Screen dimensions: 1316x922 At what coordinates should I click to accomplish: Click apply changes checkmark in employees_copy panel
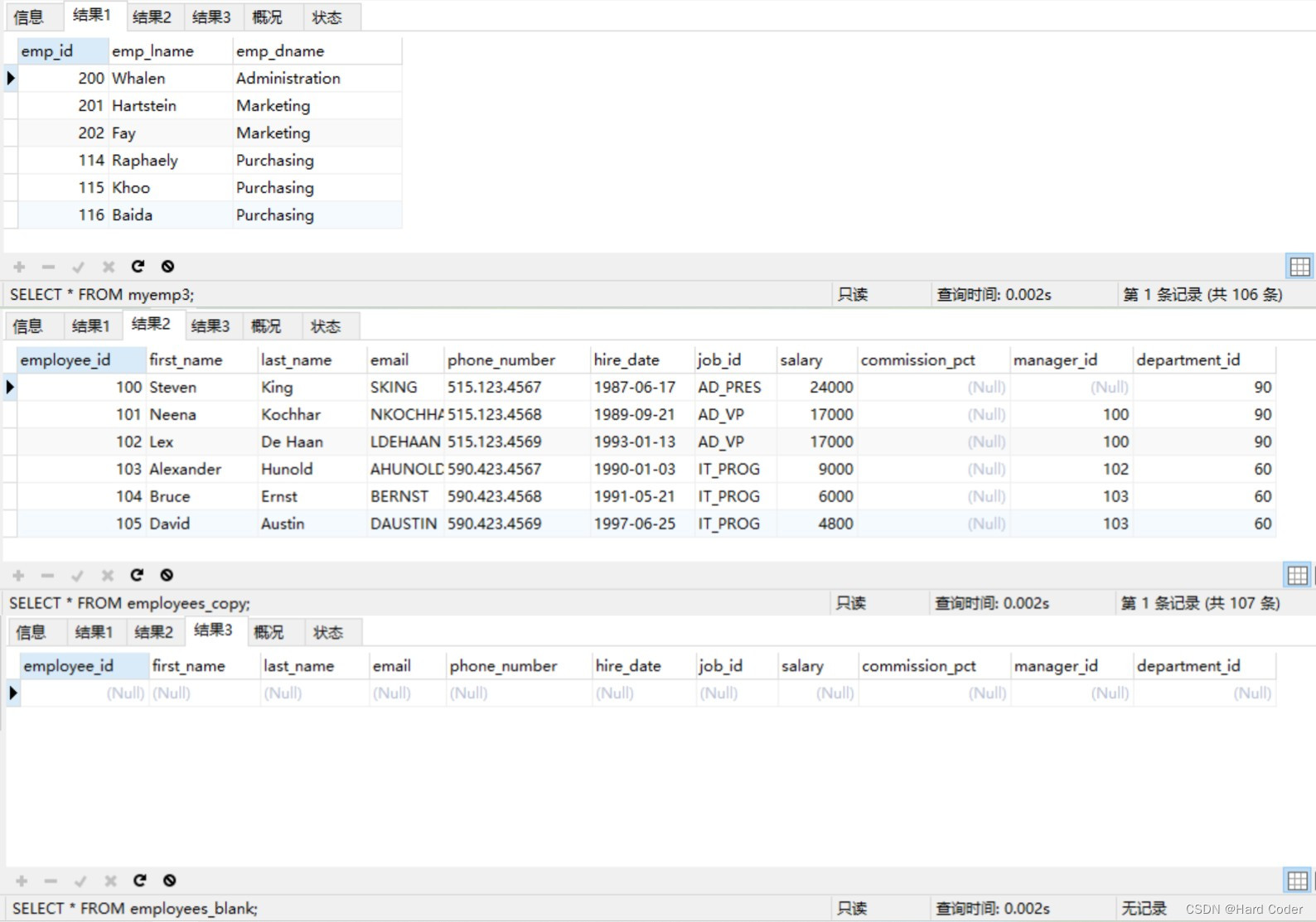click(x=77, y=575)
